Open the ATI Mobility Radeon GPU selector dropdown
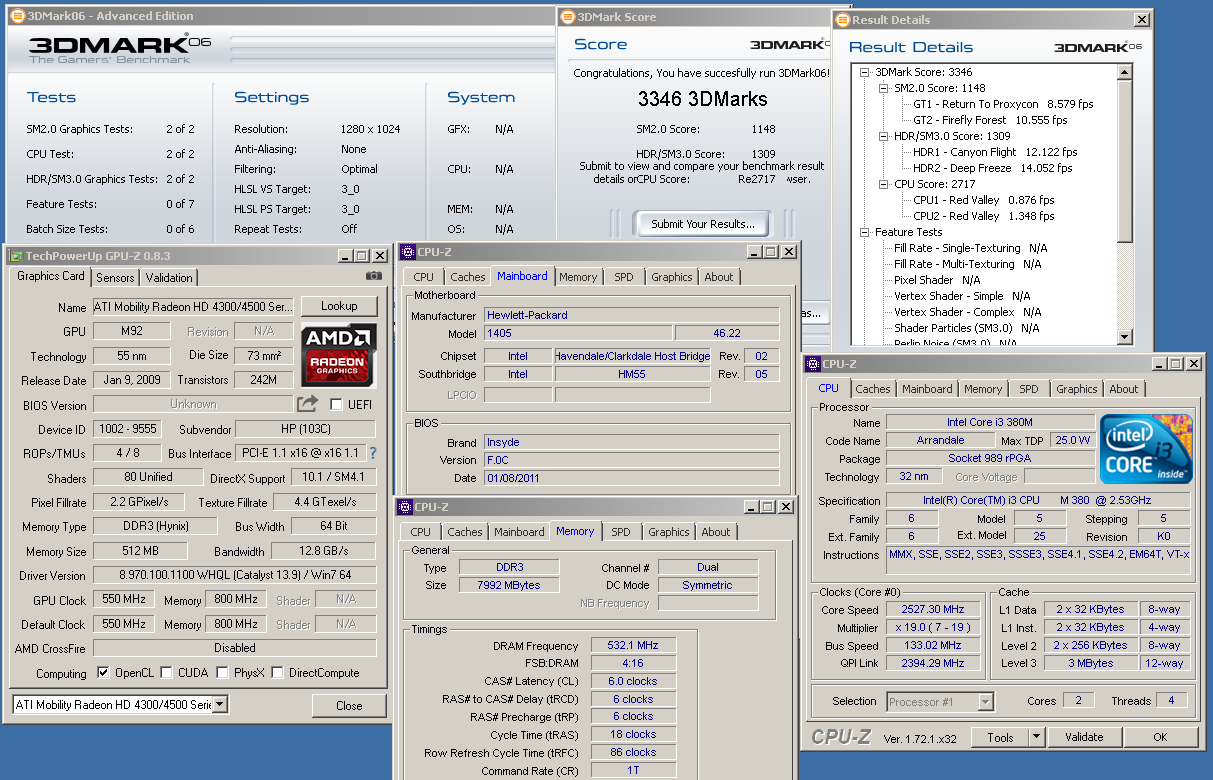 point(219,704)
